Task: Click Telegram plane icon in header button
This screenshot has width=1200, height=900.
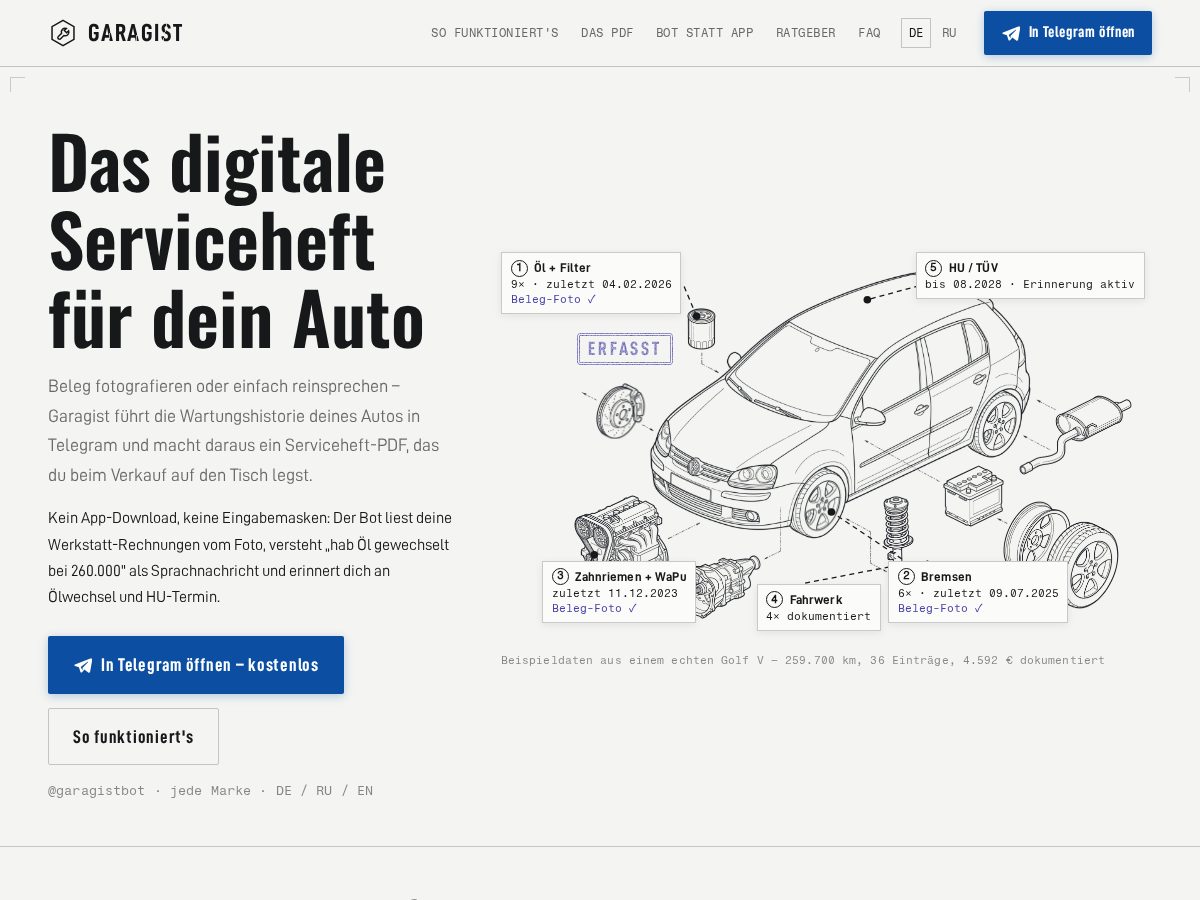Action: click(x=1012, y=33)
